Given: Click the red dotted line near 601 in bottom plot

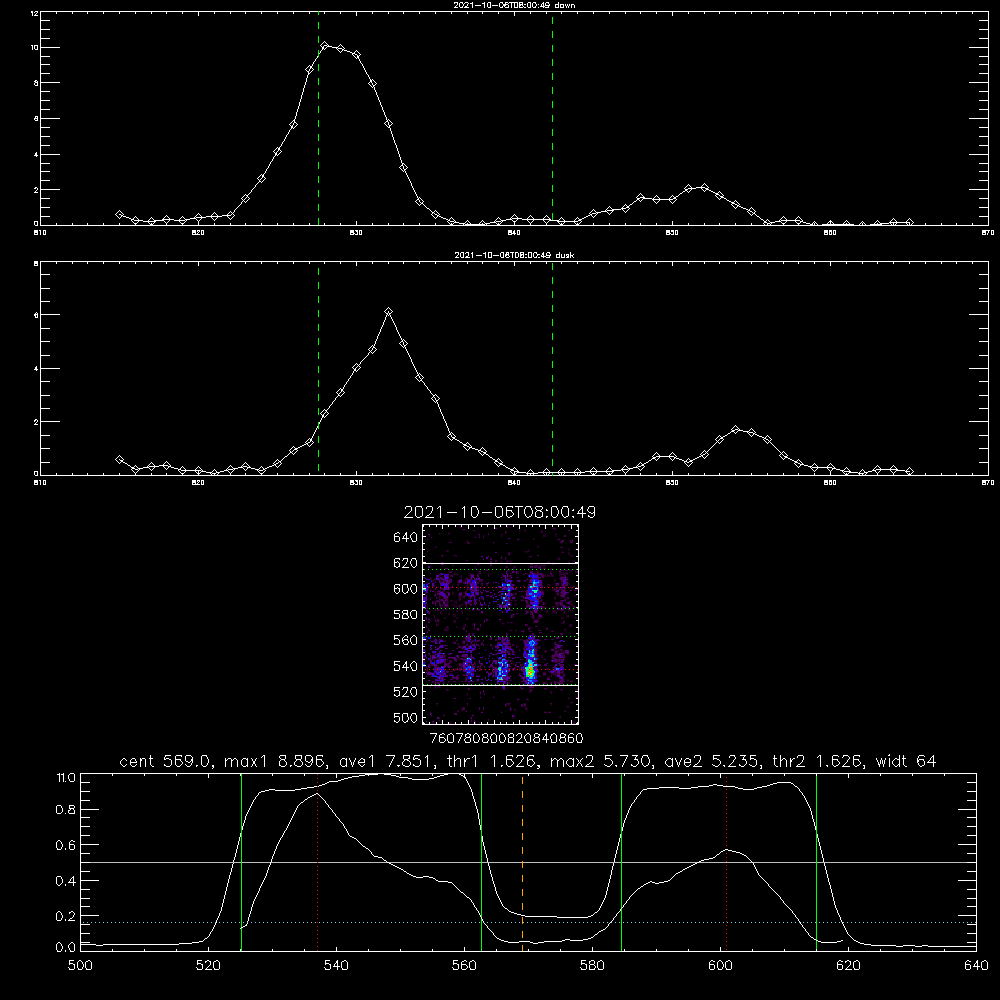Looking at the screenshot, I should 726,861.
